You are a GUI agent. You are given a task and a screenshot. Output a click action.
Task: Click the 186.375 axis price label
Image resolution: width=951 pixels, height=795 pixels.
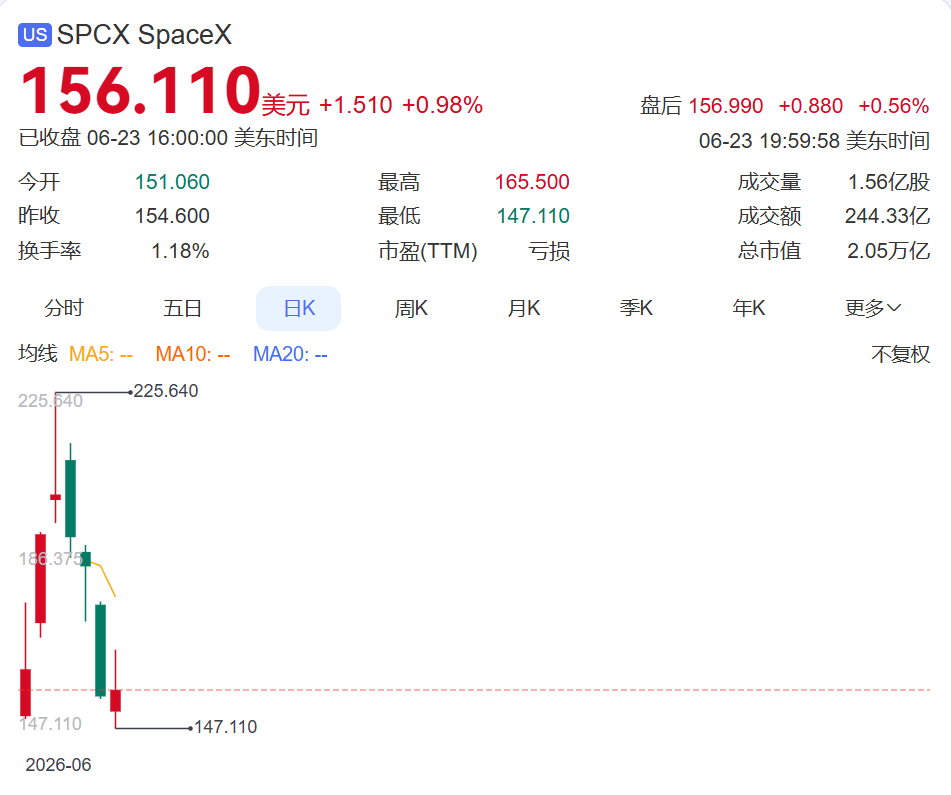50,559
